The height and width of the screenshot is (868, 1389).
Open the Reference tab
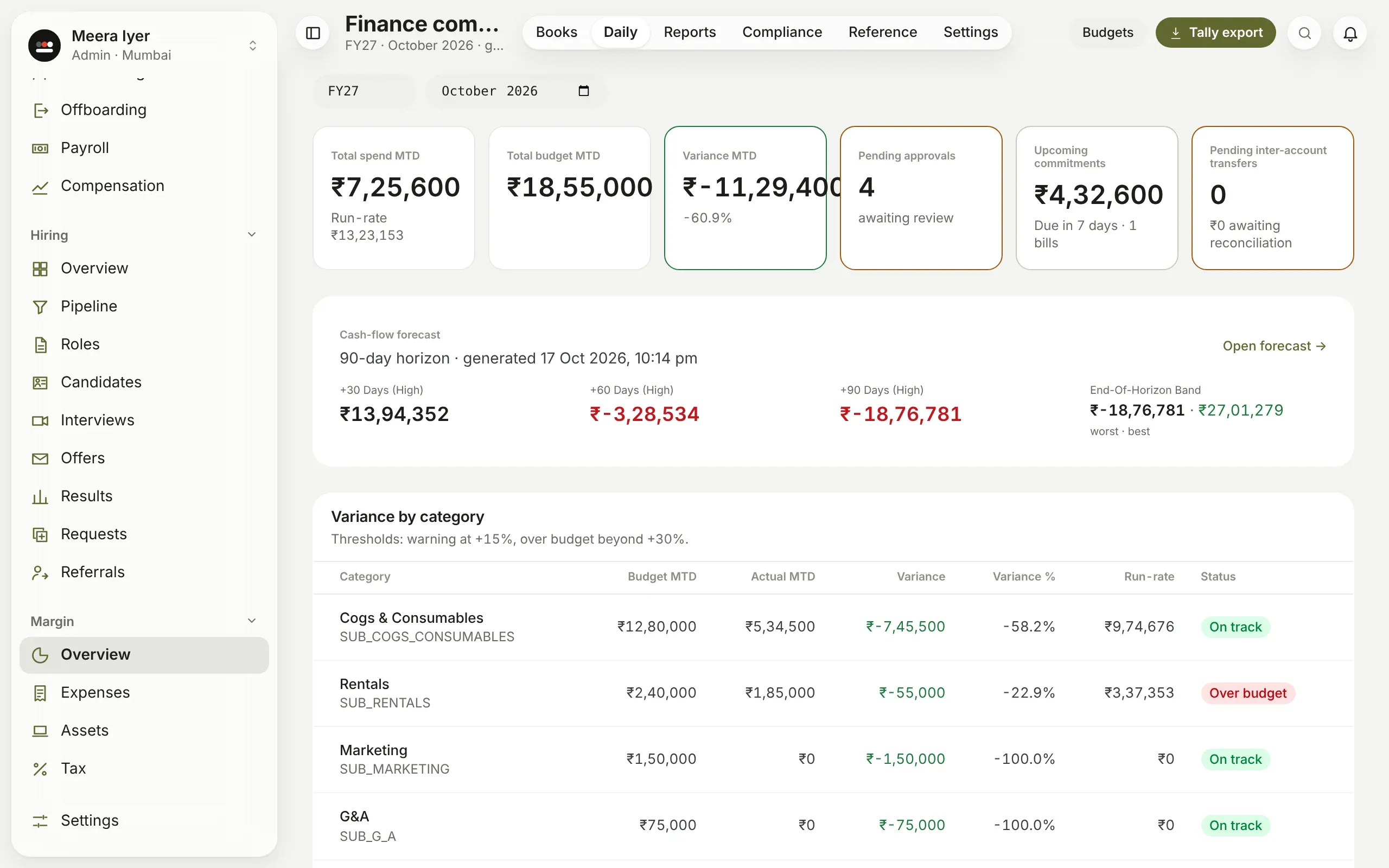(882, 32)
